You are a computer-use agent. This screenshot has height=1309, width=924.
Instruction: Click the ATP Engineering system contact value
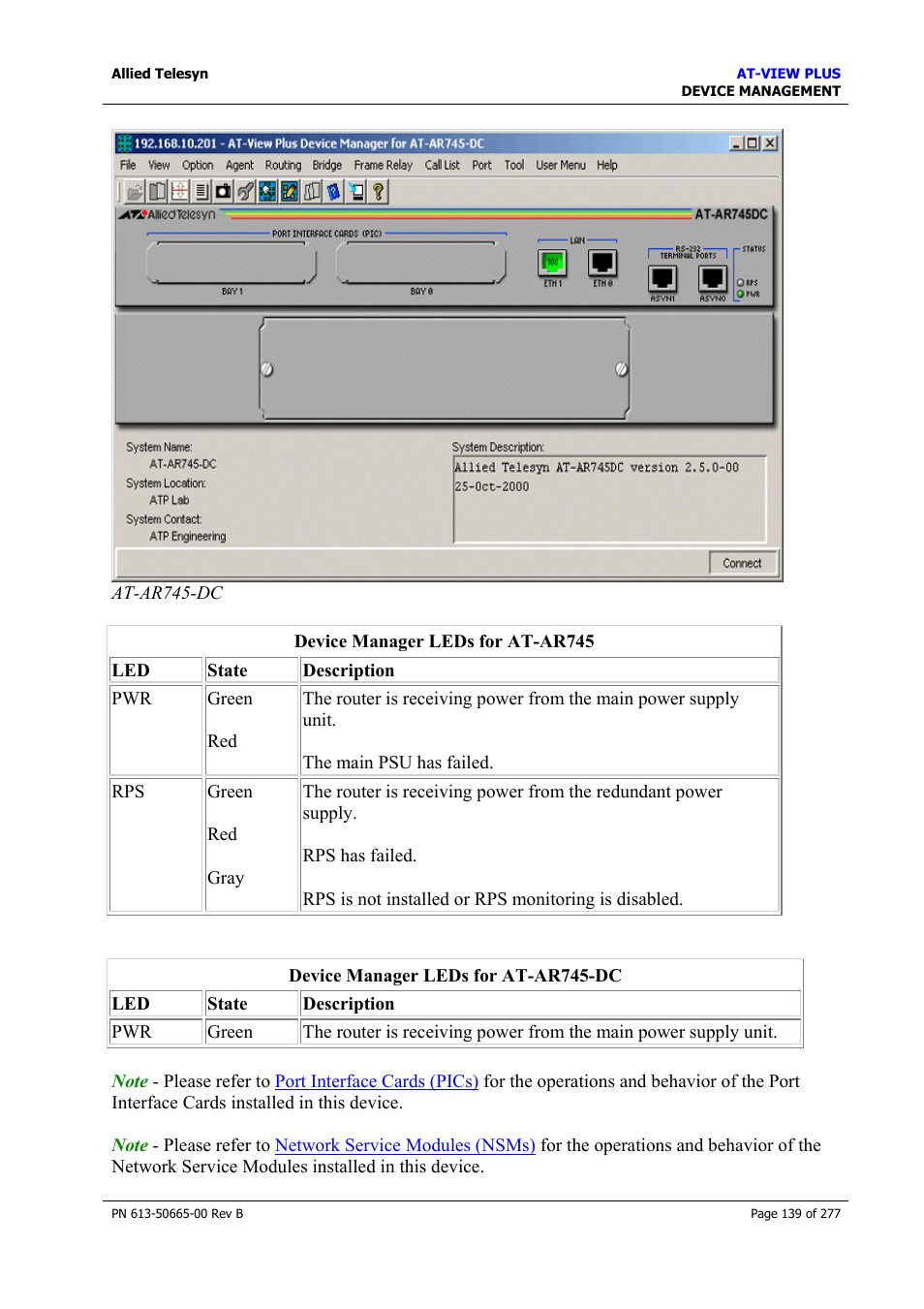pyautogui.click(x=188, y=537)
